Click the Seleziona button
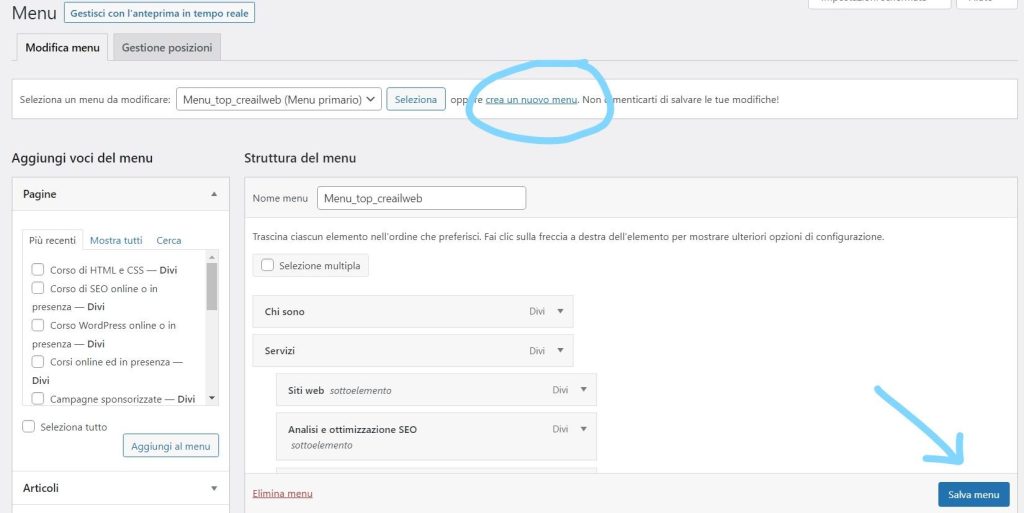The width and height of the screenshot is (1024, 513). (416, 100)
